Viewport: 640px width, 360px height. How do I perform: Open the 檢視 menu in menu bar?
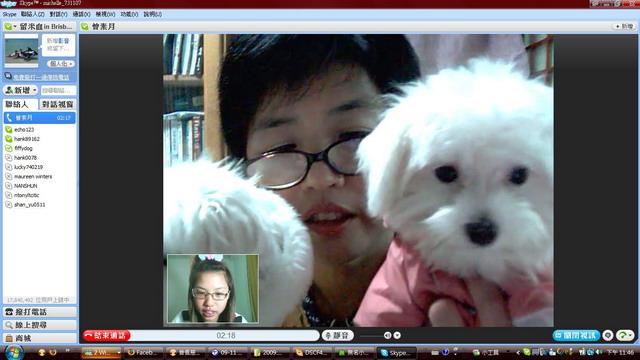tap(105, 14)
